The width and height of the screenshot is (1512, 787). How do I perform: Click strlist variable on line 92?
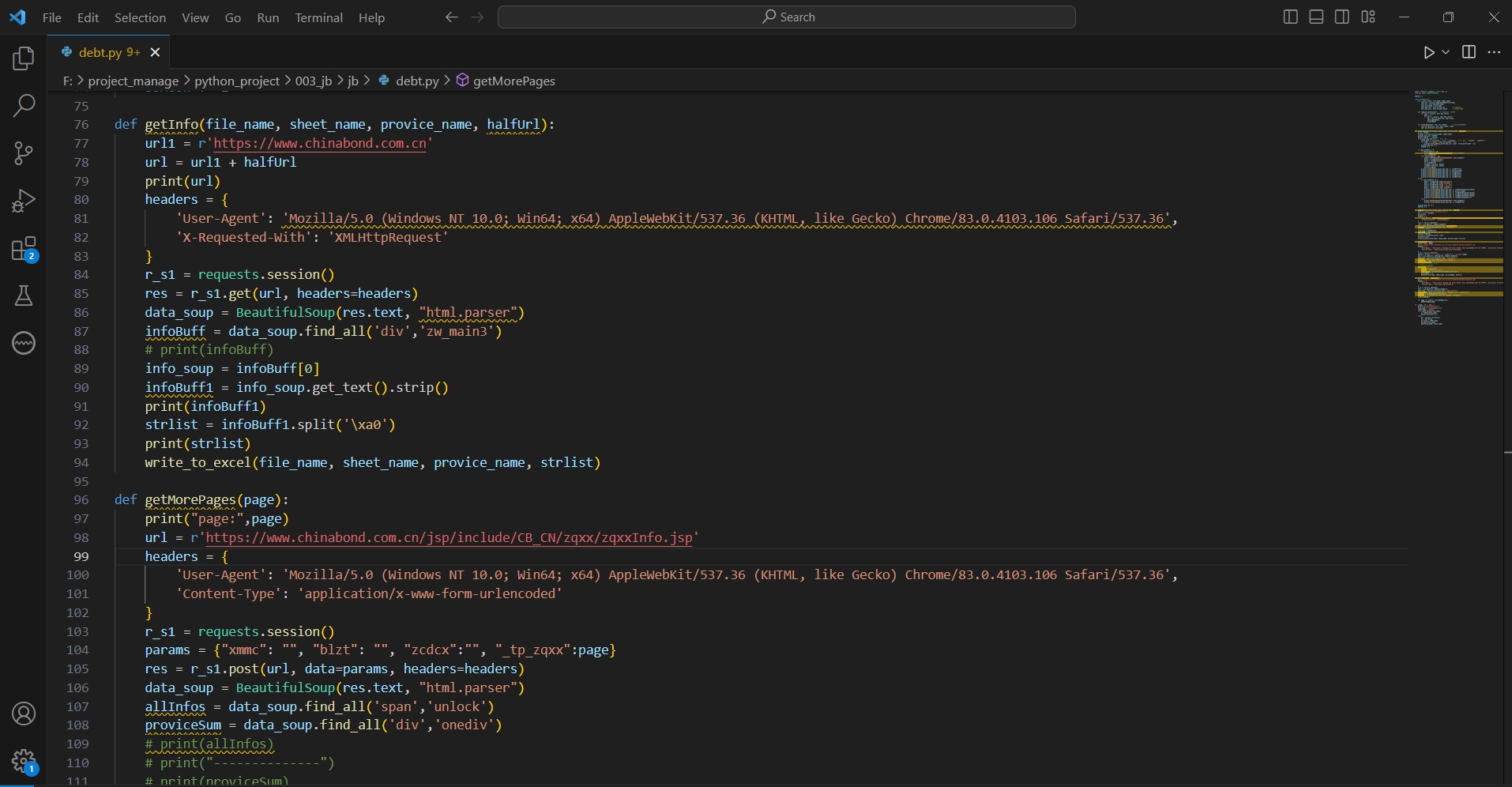tap(171, 424)
